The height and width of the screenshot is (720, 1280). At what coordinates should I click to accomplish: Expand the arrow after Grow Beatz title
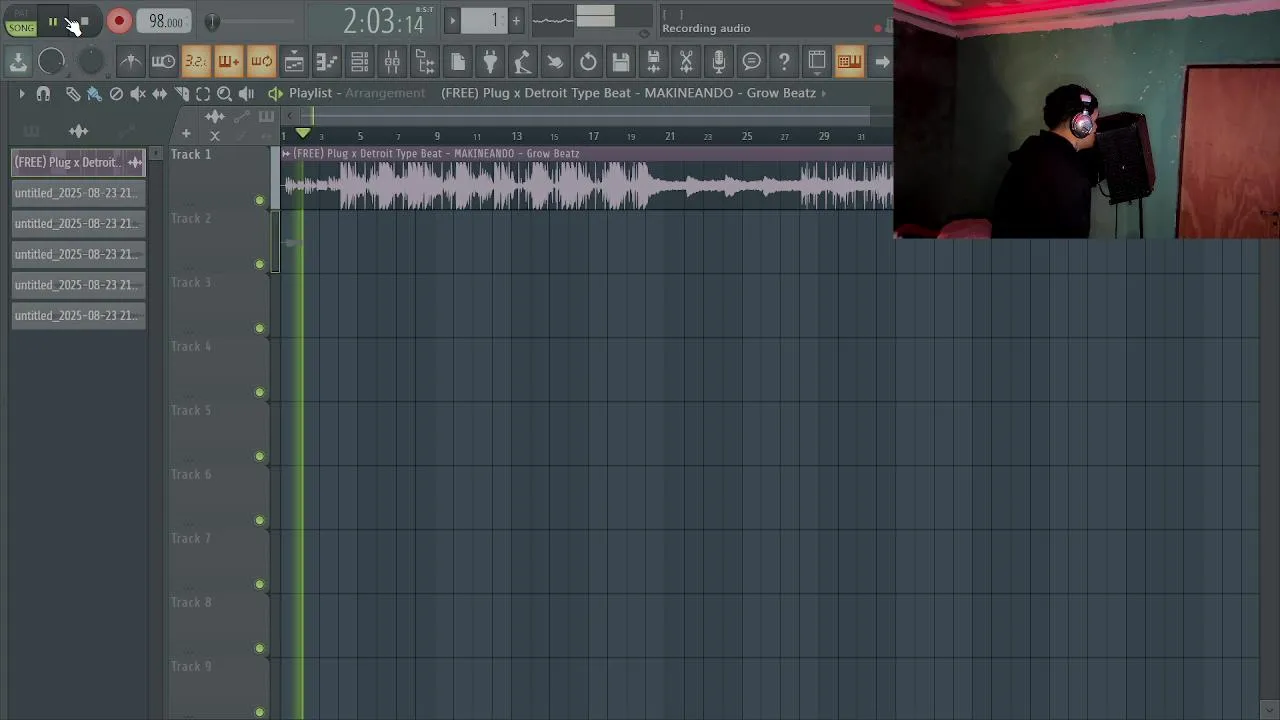click(824, 93)
